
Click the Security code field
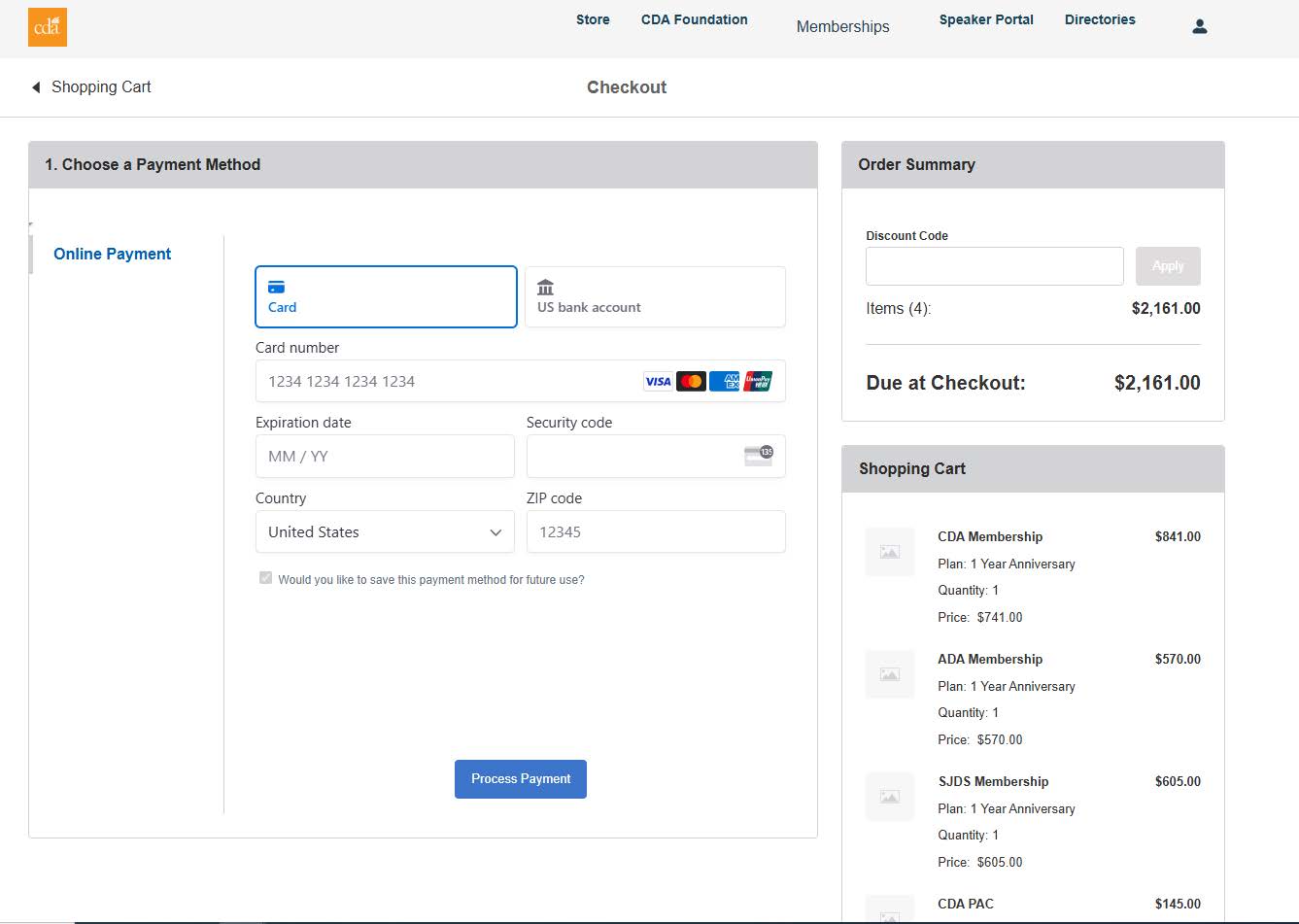tap(656, 457)
